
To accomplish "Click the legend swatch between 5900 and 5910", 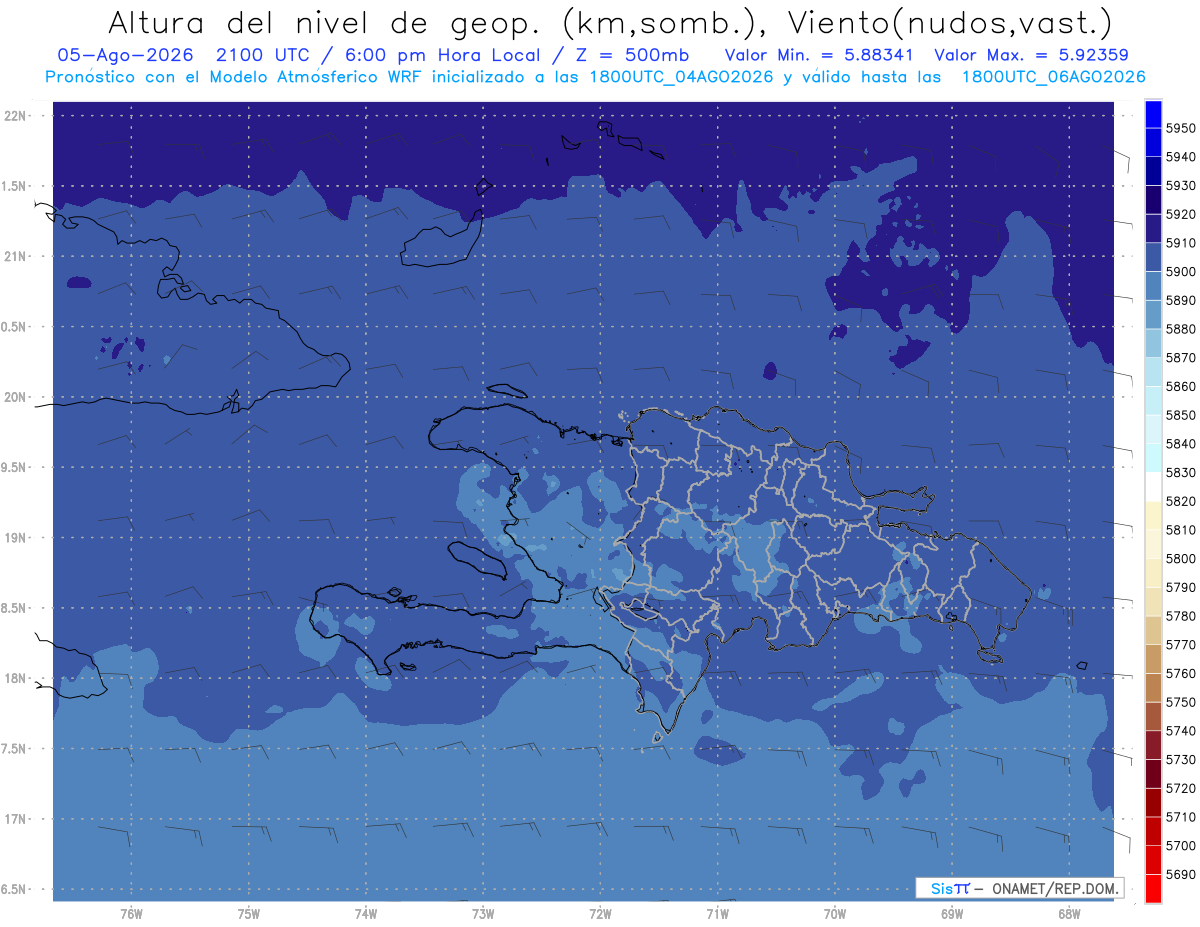I will click(1153, 257).
